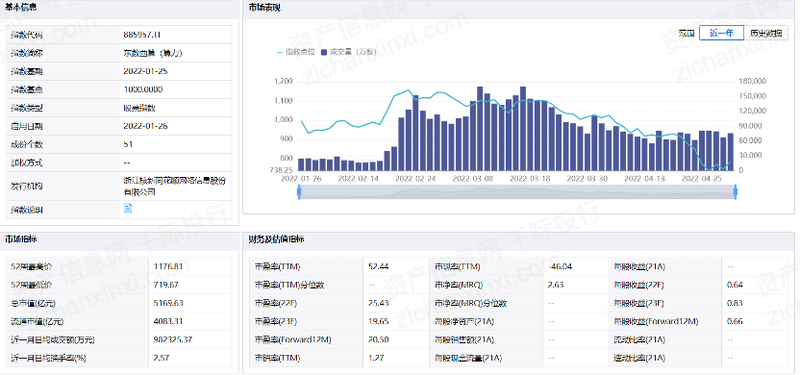Grab the right handle of chart range slider
The image size is (800, 375).
[735, 192]
